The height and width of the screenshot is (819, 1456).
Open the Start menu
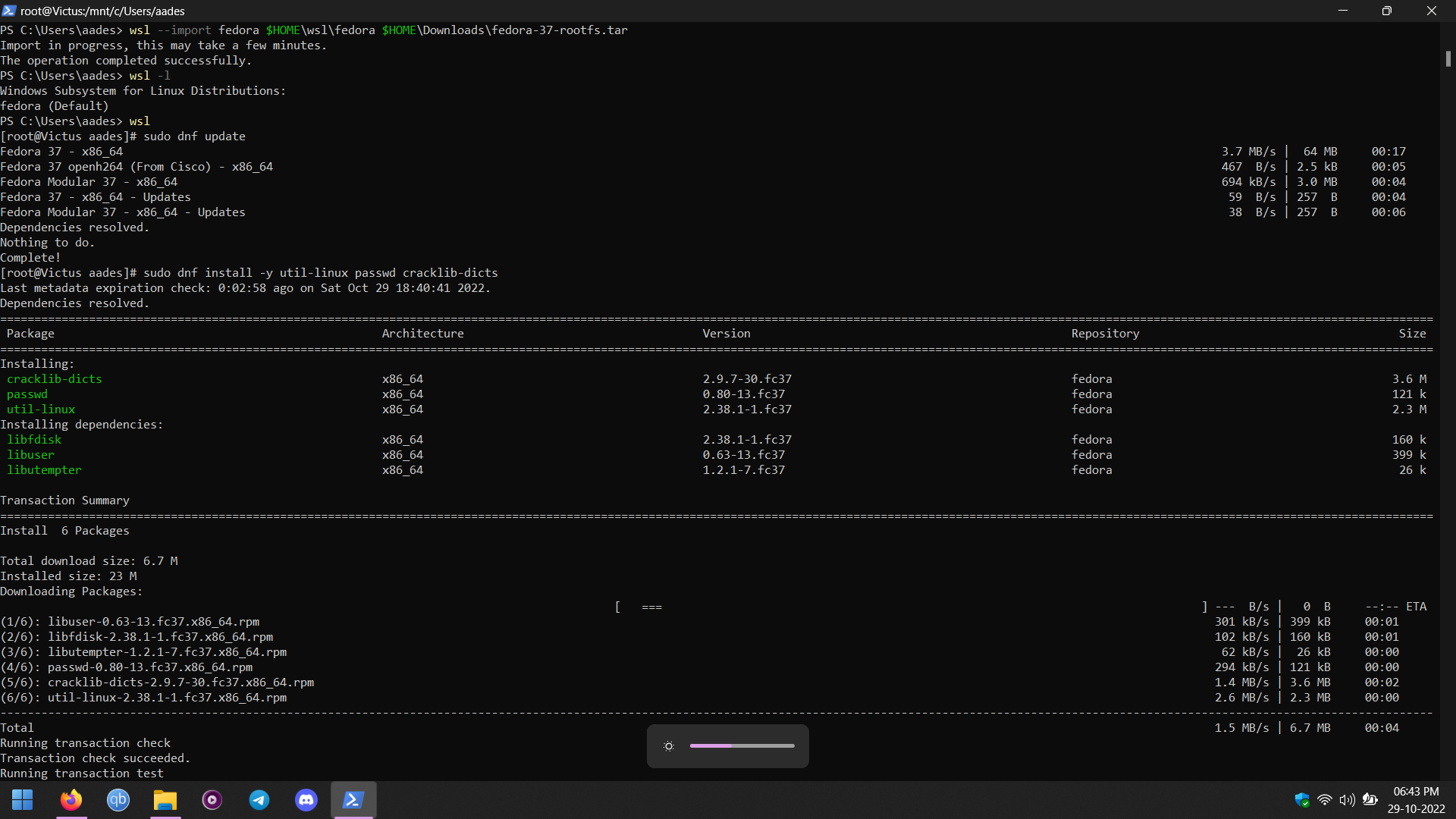click(22, 800)
